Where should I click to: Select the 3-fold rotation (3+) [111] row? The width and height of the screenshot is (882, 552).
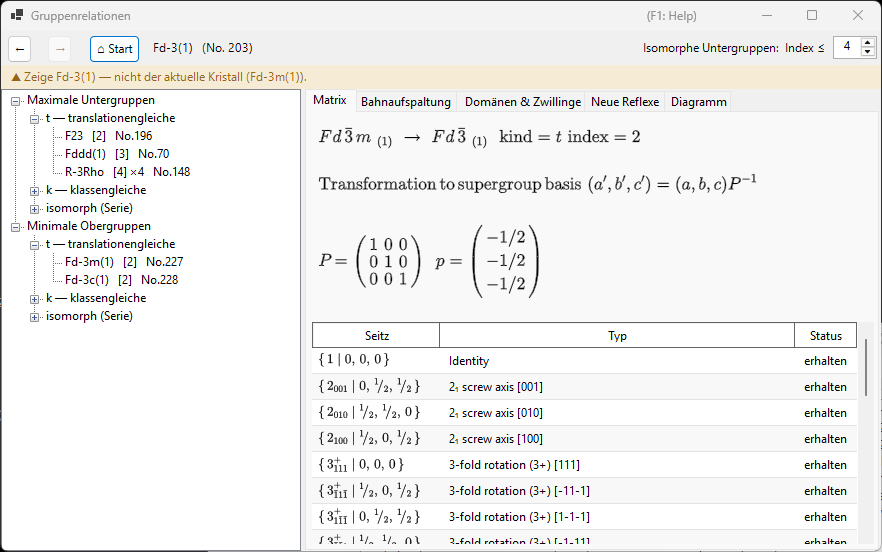584,465
